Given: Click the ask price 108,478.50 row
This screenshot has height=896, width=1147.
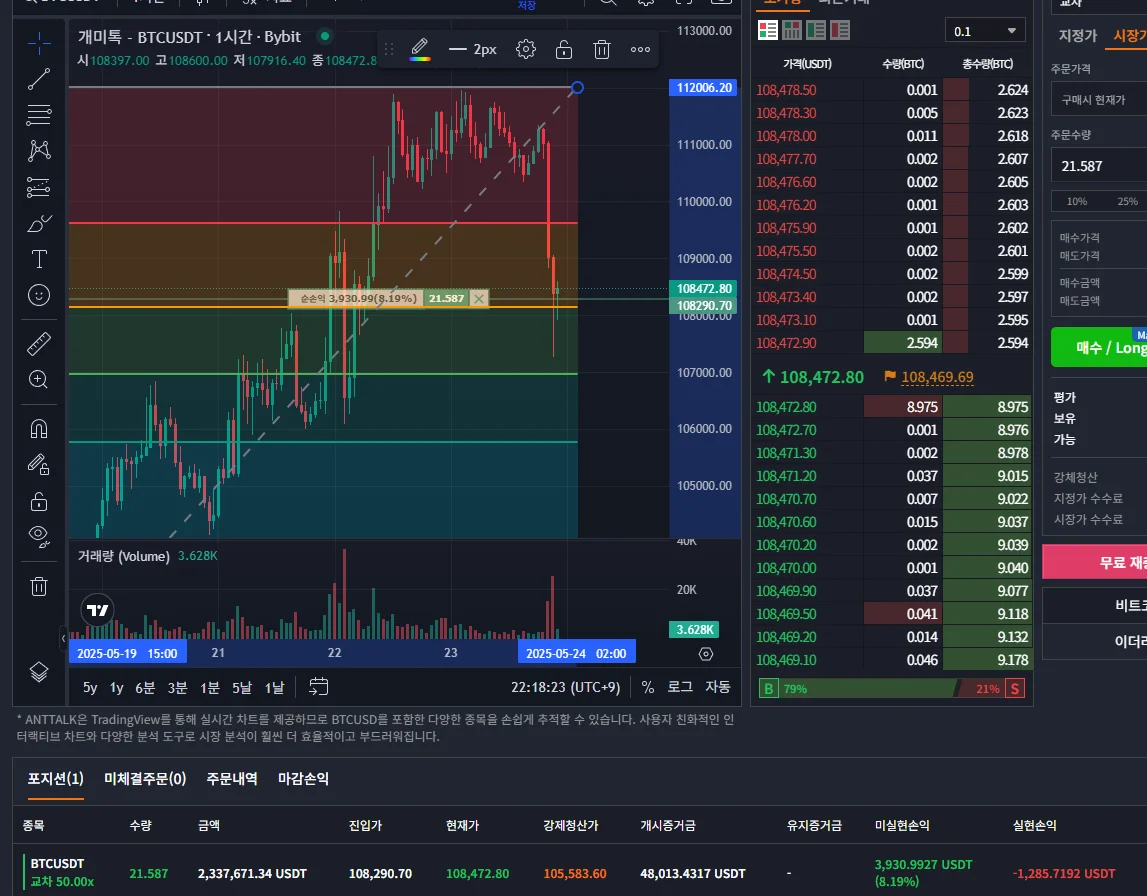Looking at the screenshot, I should click(892, 90).
